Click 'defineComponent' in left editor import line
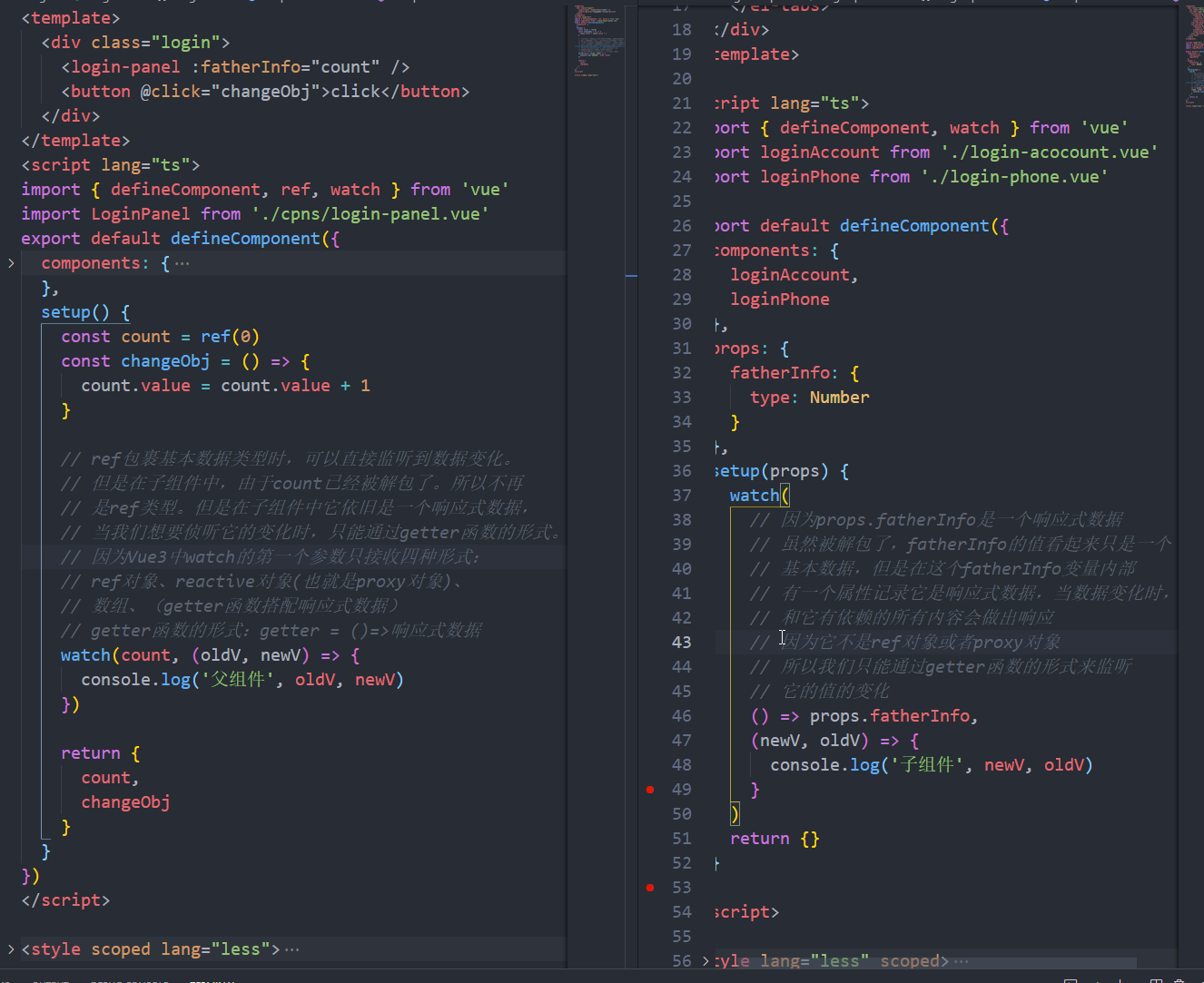1204x983 pixels. point(185,190)
